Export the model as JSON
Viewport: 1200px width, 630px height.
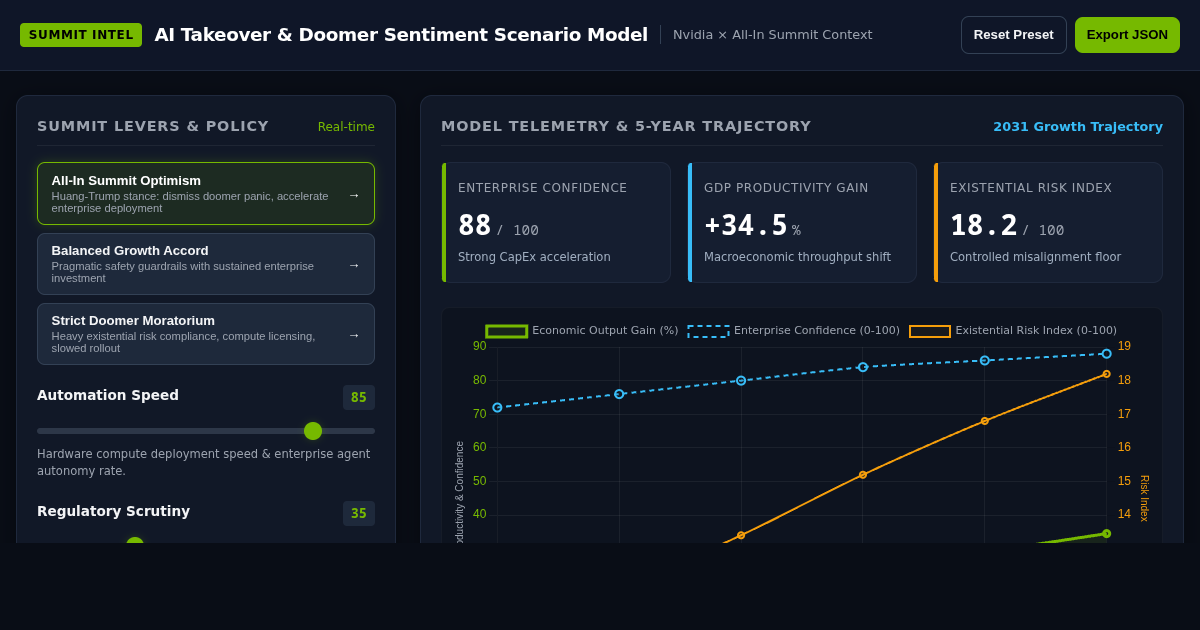(1127, 35)
